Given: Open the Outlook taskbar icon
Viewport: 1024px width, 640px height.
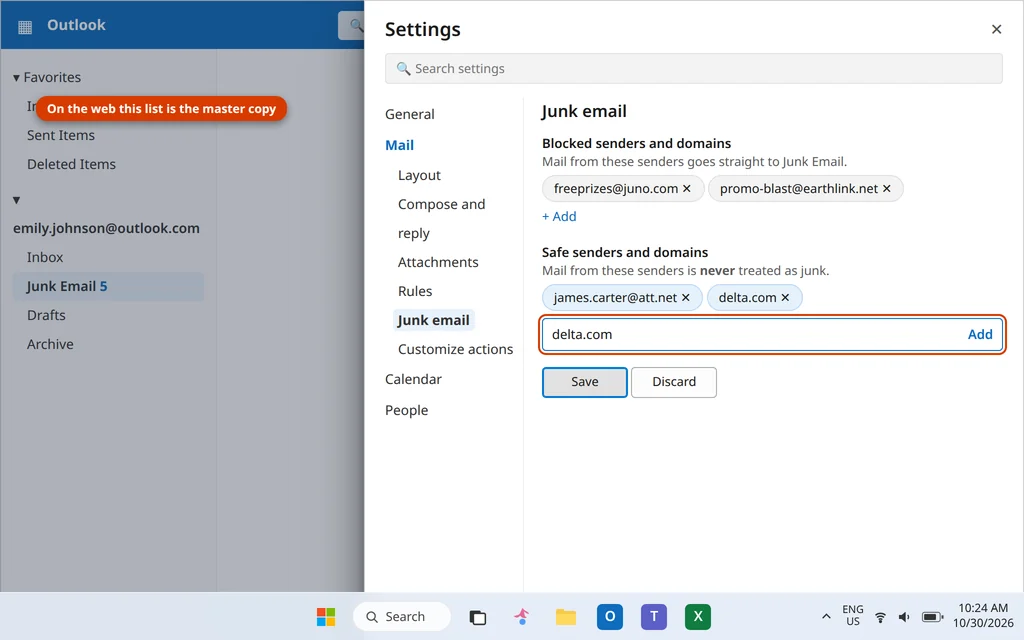Looking at the screenshot, I should [x=609, y=616].
